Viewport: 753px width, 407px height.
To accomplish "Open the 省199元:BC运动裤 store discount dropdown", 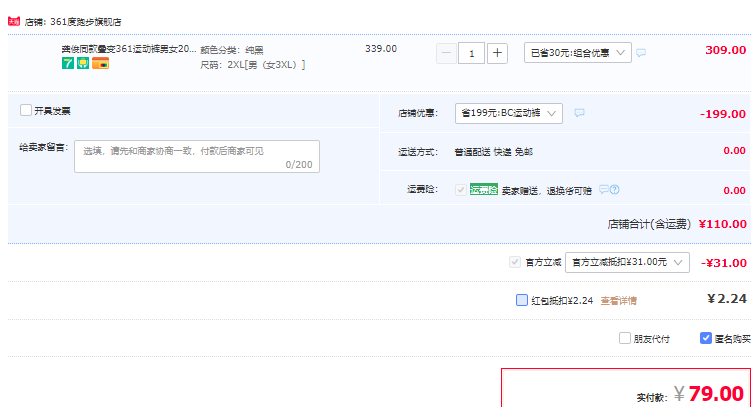I will point(509,113).
